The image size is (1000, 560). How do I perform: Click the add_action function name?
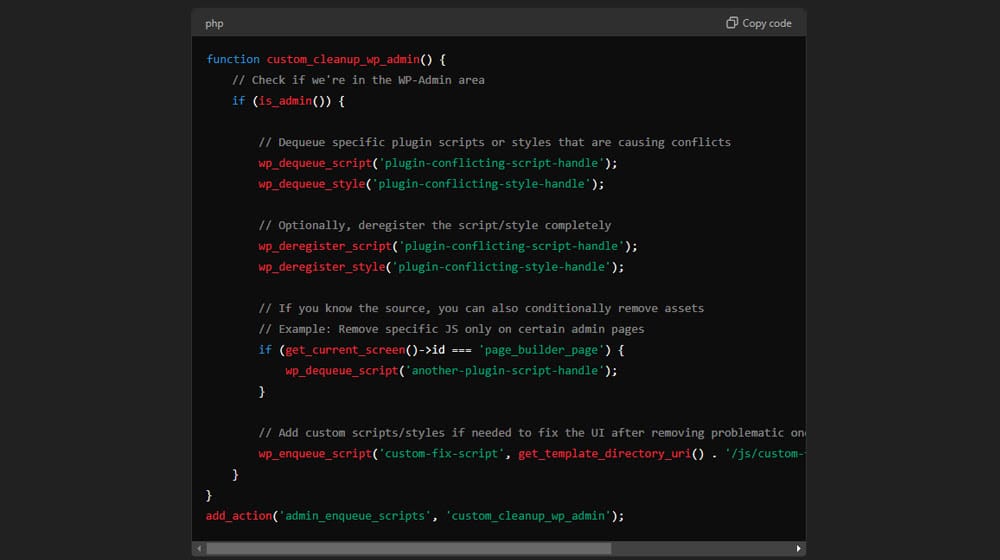[x=239, y=516]
